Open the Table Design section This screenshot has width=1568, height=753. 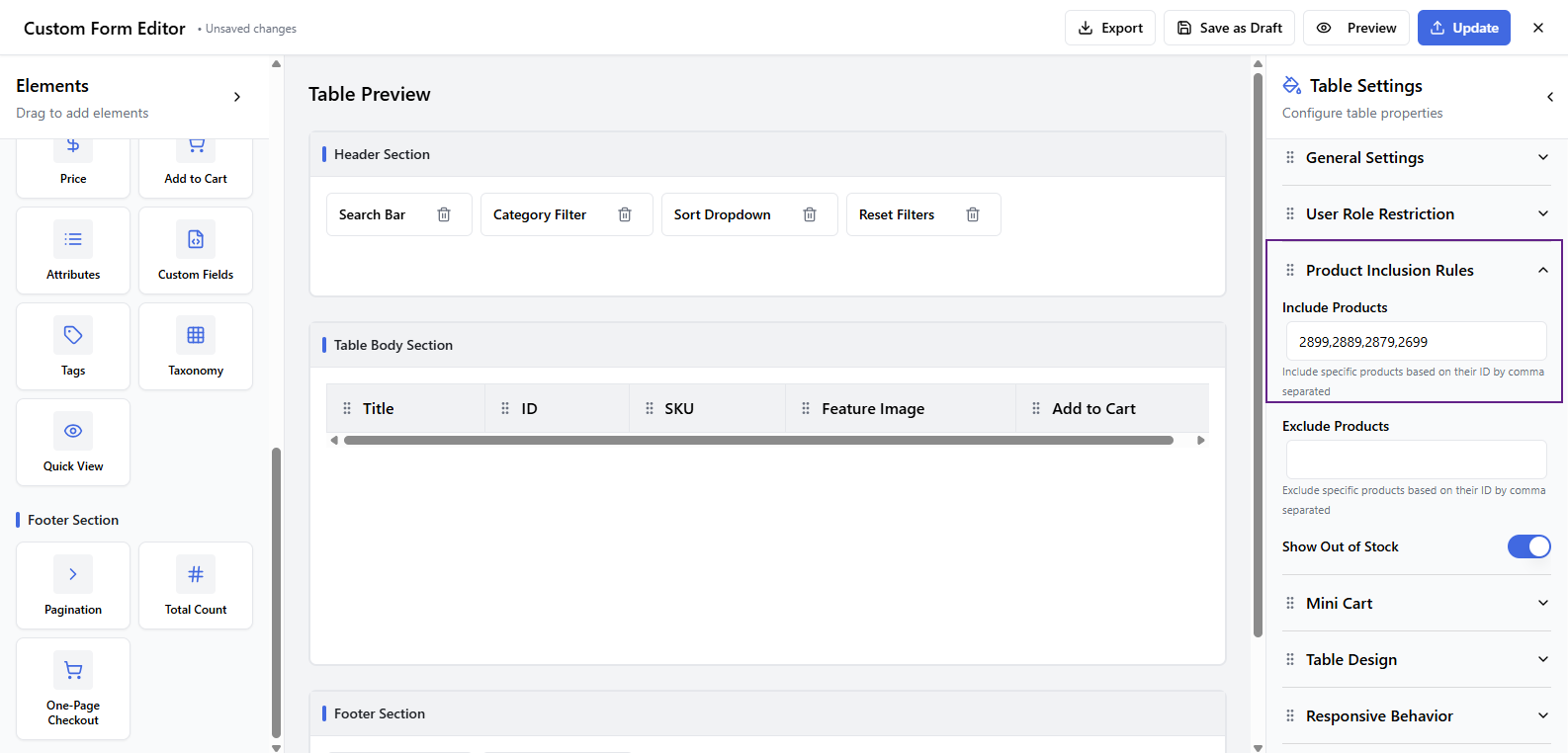[1416, 660]
